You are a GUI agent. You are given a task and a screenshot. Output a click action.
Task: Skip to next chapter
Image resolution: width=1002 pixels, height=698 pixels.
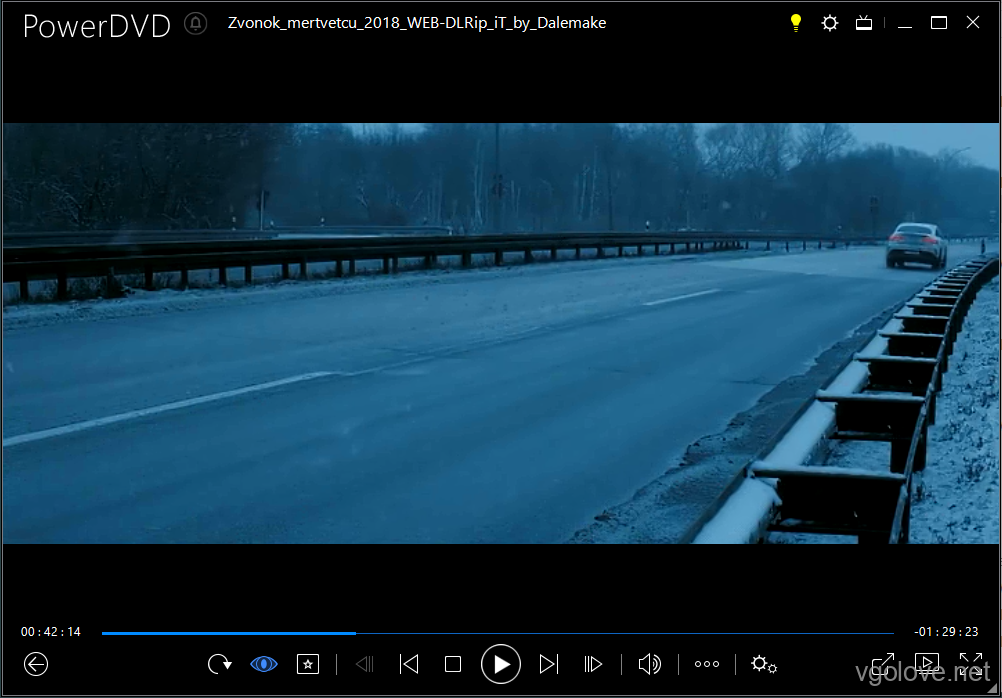[549, 664]
